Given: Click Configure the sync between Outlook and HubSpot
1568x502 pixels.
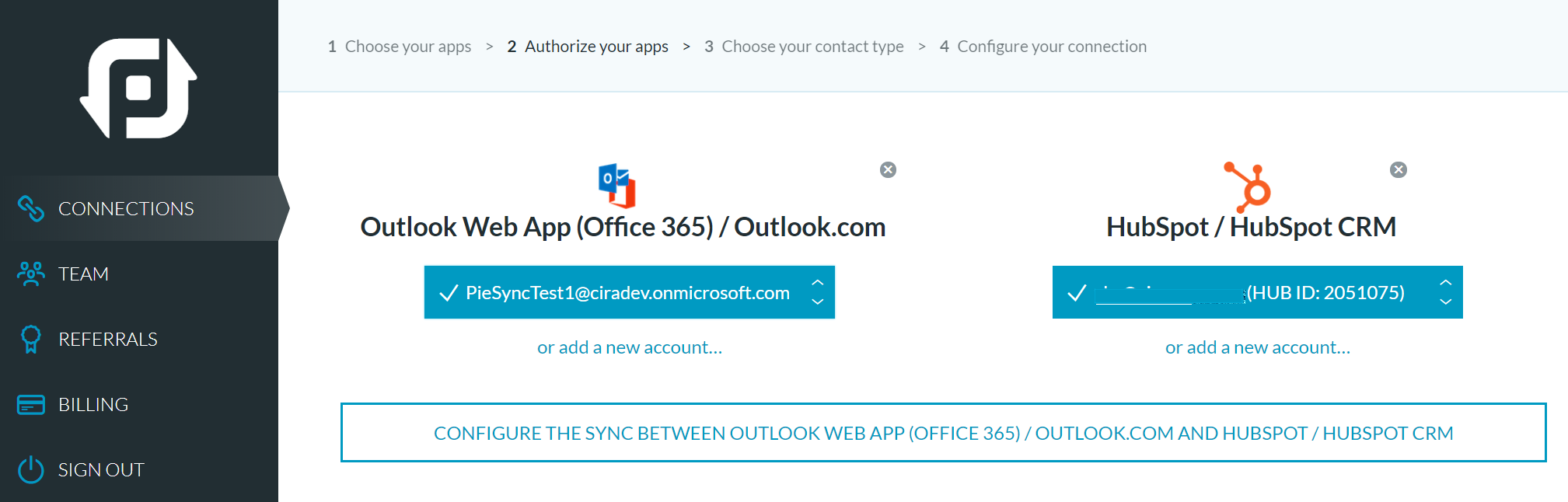Looking at the screenshot, I should (944, 433).
